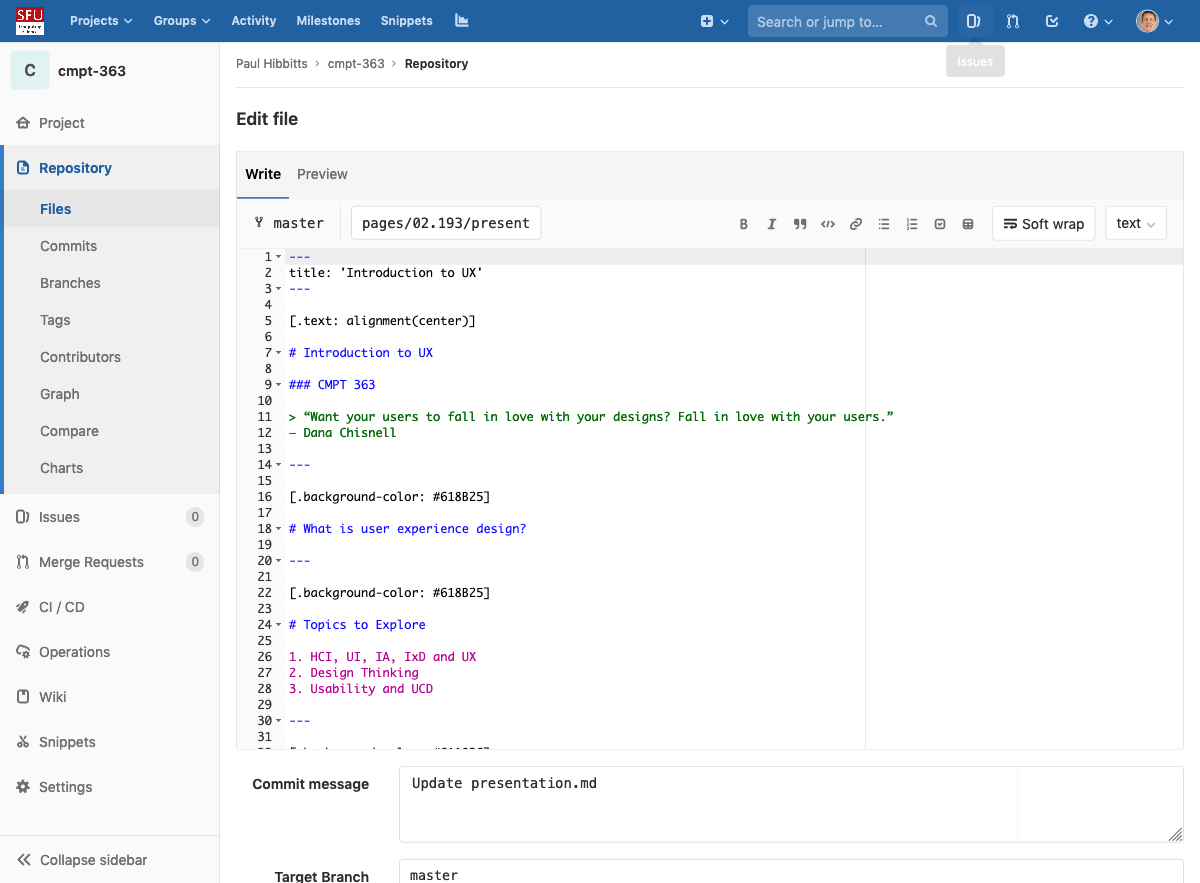Insert a bullet list

pyautogui.click(x=884, y=224)
